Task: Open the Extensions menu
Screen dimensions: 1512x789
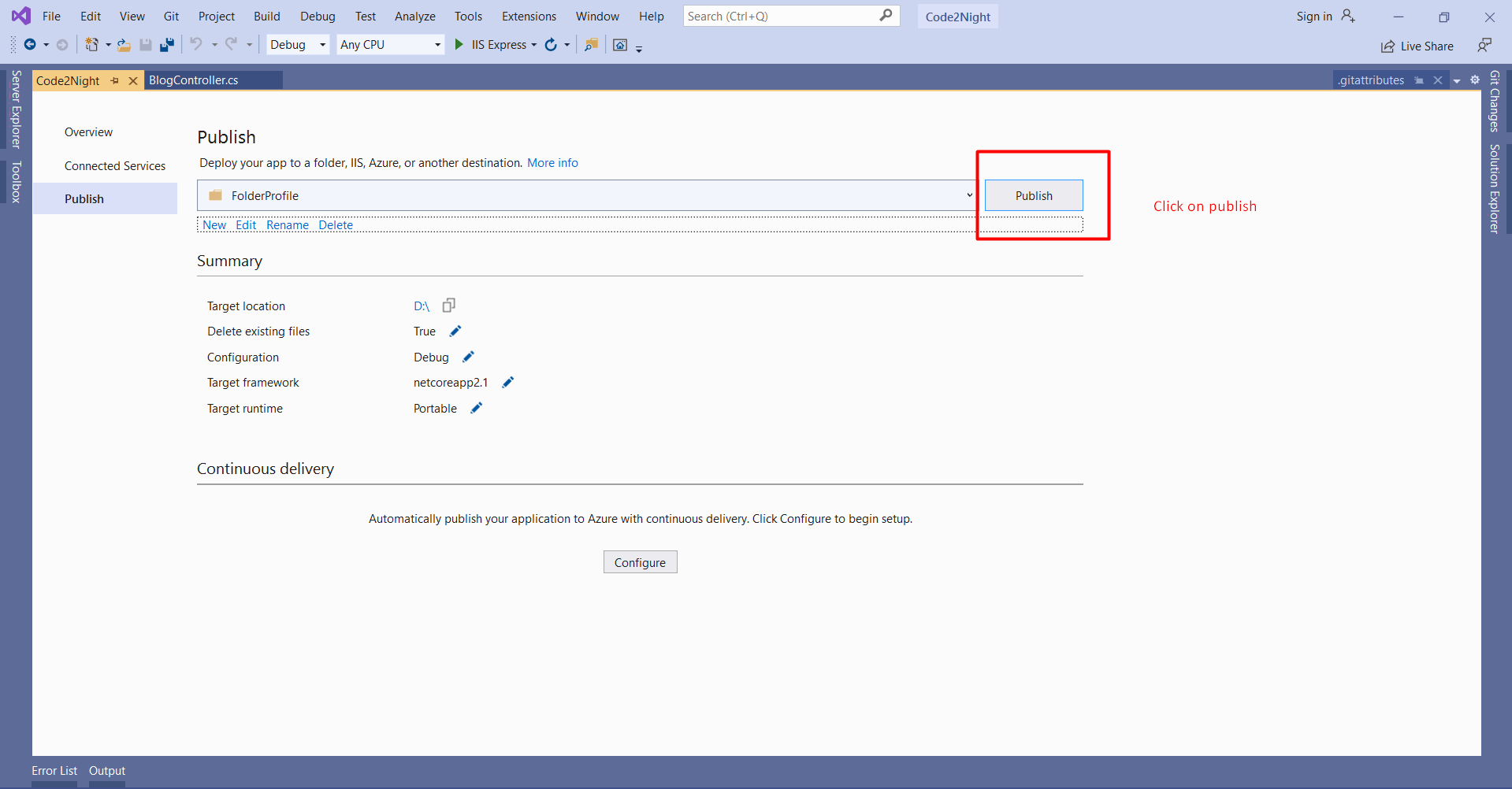Action: [529, 16]
